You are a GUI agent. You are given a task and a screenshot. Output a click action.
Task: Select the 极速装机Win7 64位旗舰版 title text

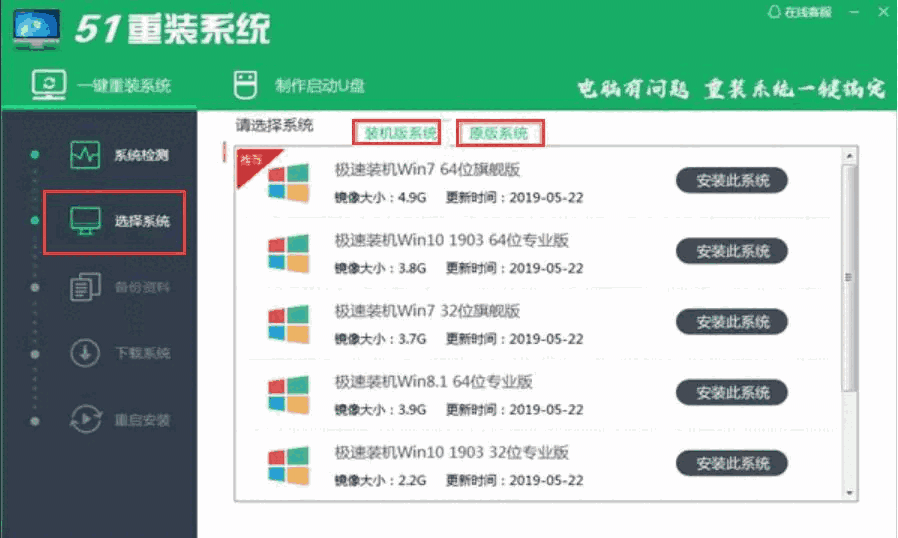427,170
